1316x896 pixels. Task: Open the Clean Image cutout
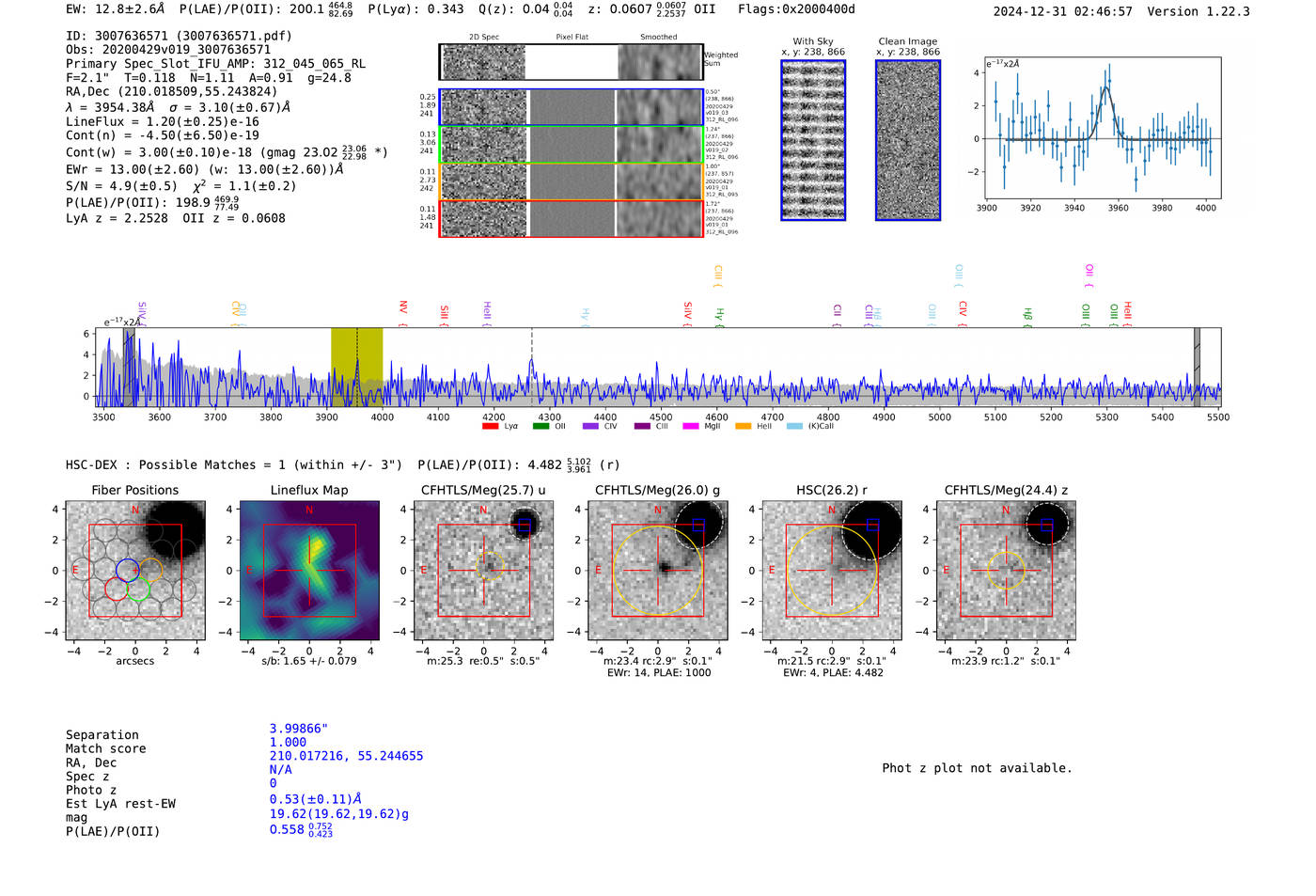(x=908, y=140)
